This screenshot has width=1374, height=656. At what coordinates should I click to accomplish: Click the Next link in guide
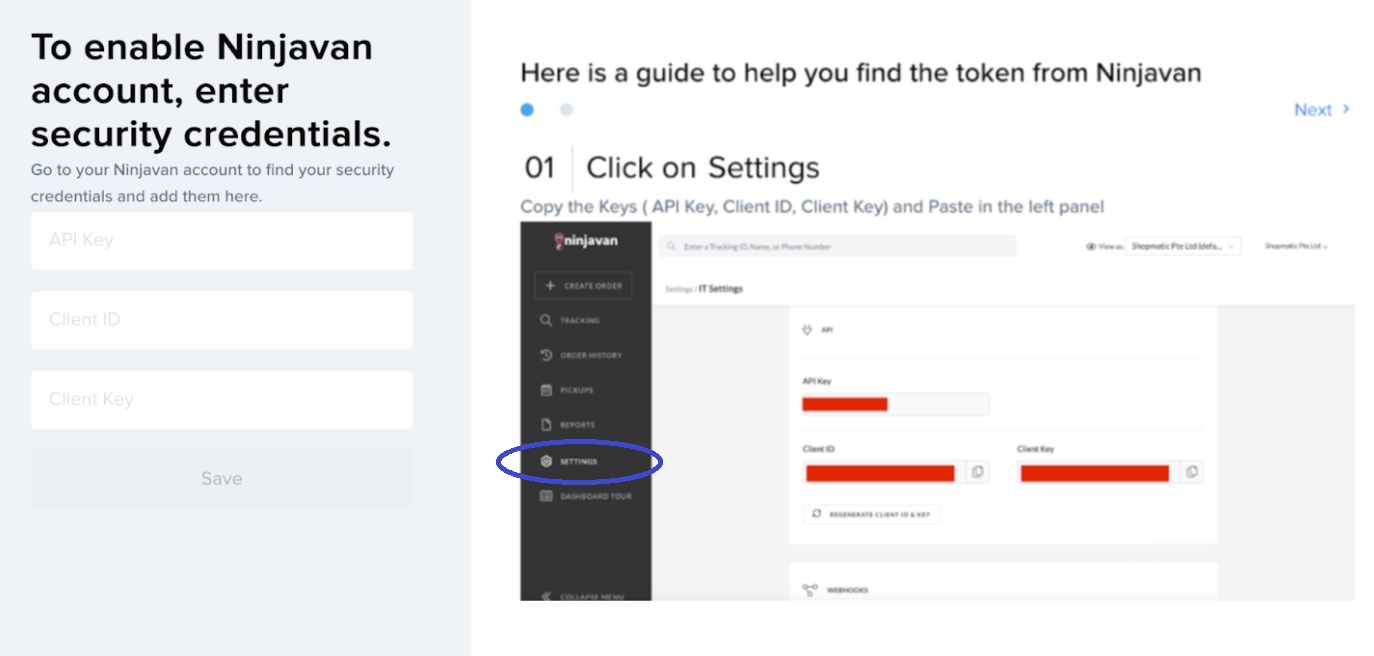coord(1322,110)
